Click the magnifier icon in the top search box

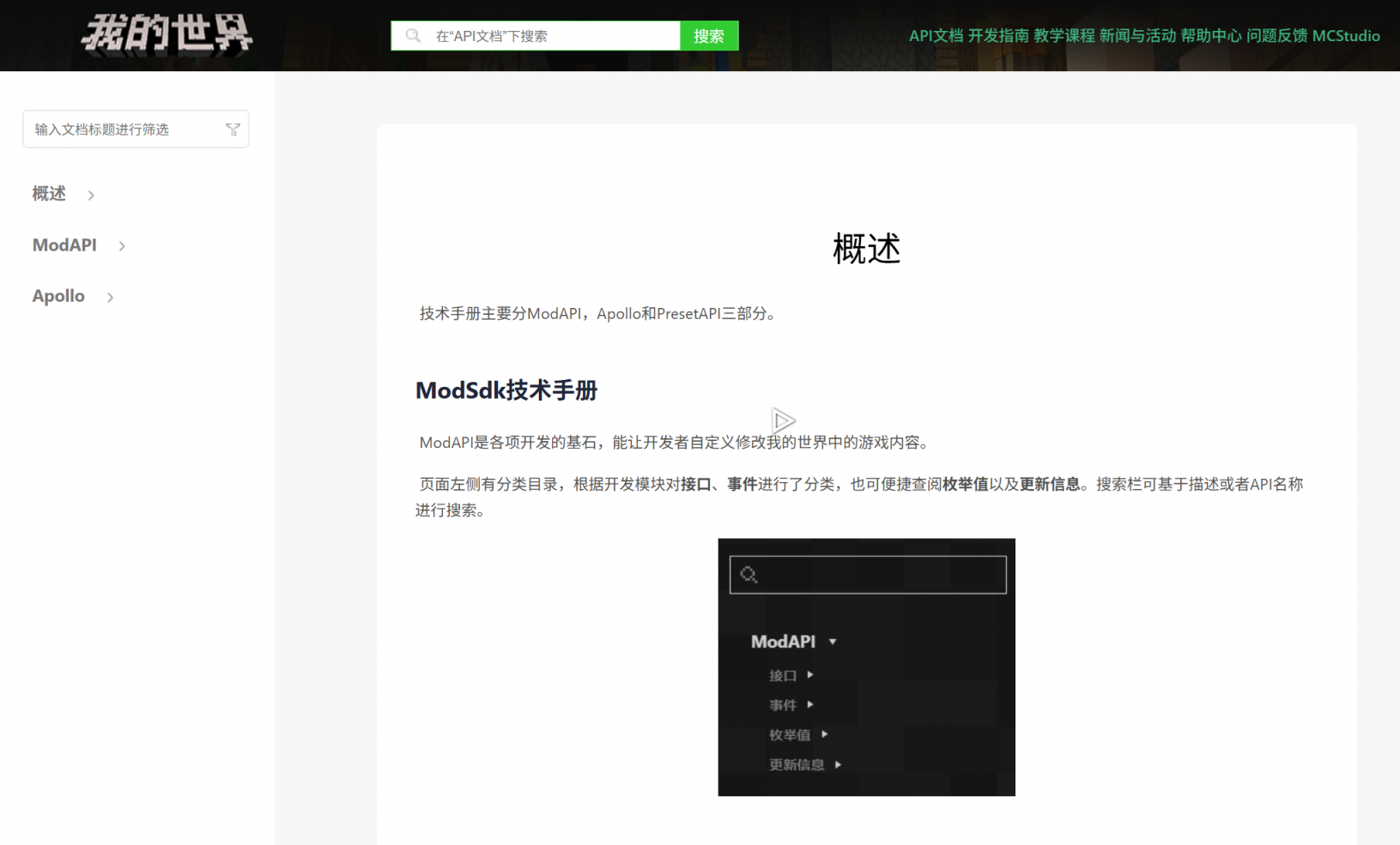[x=413, y=35]
